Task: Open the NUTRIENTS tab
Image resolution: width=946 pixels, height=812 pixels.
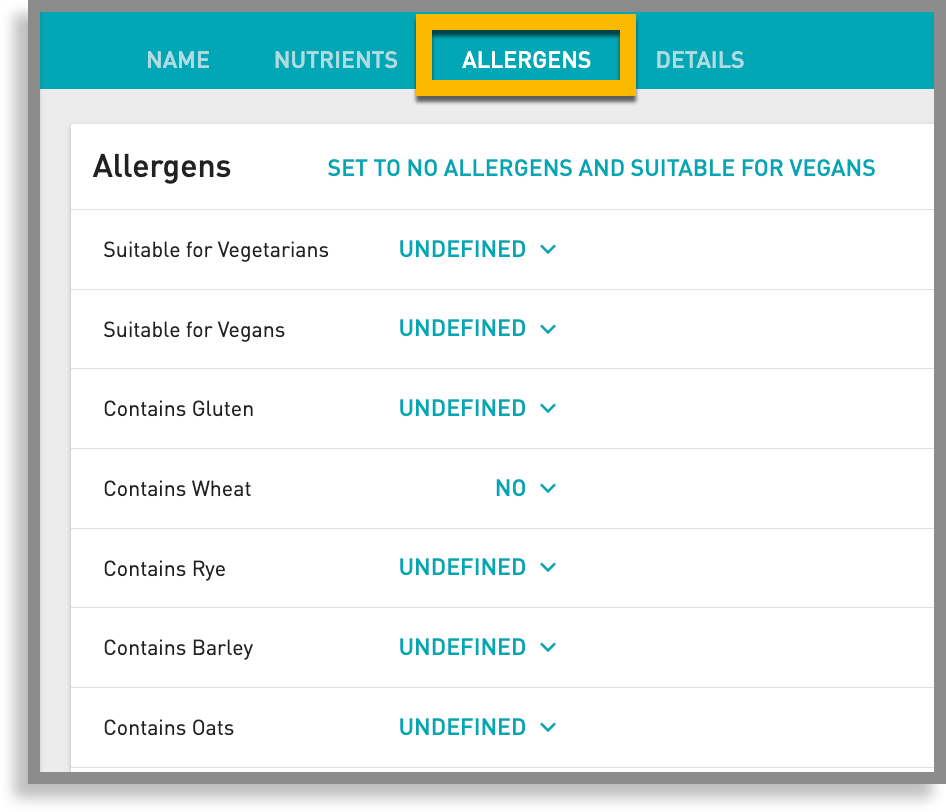Action: [335, 60]
